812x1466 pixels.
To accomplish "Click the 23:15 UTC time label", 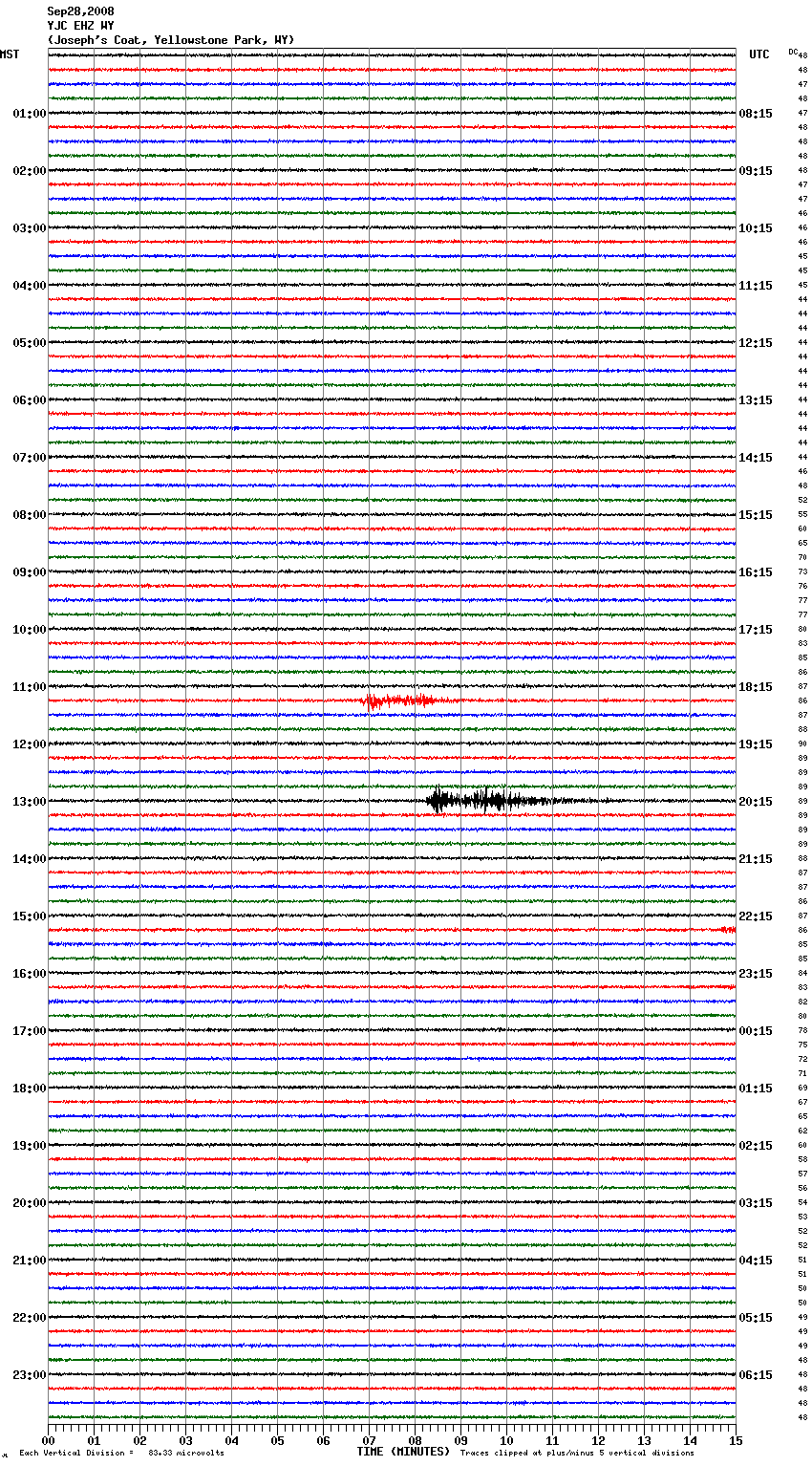I will point(756,974).
